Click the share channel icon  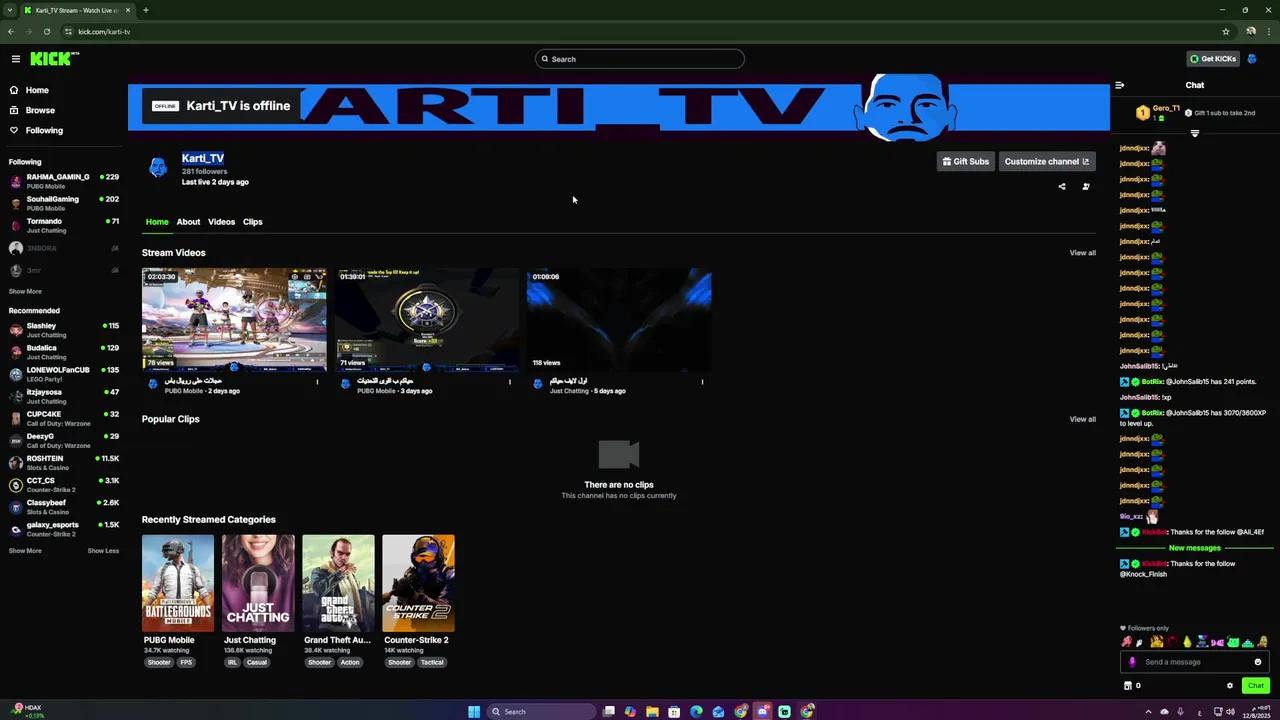tap(1062, 186)
